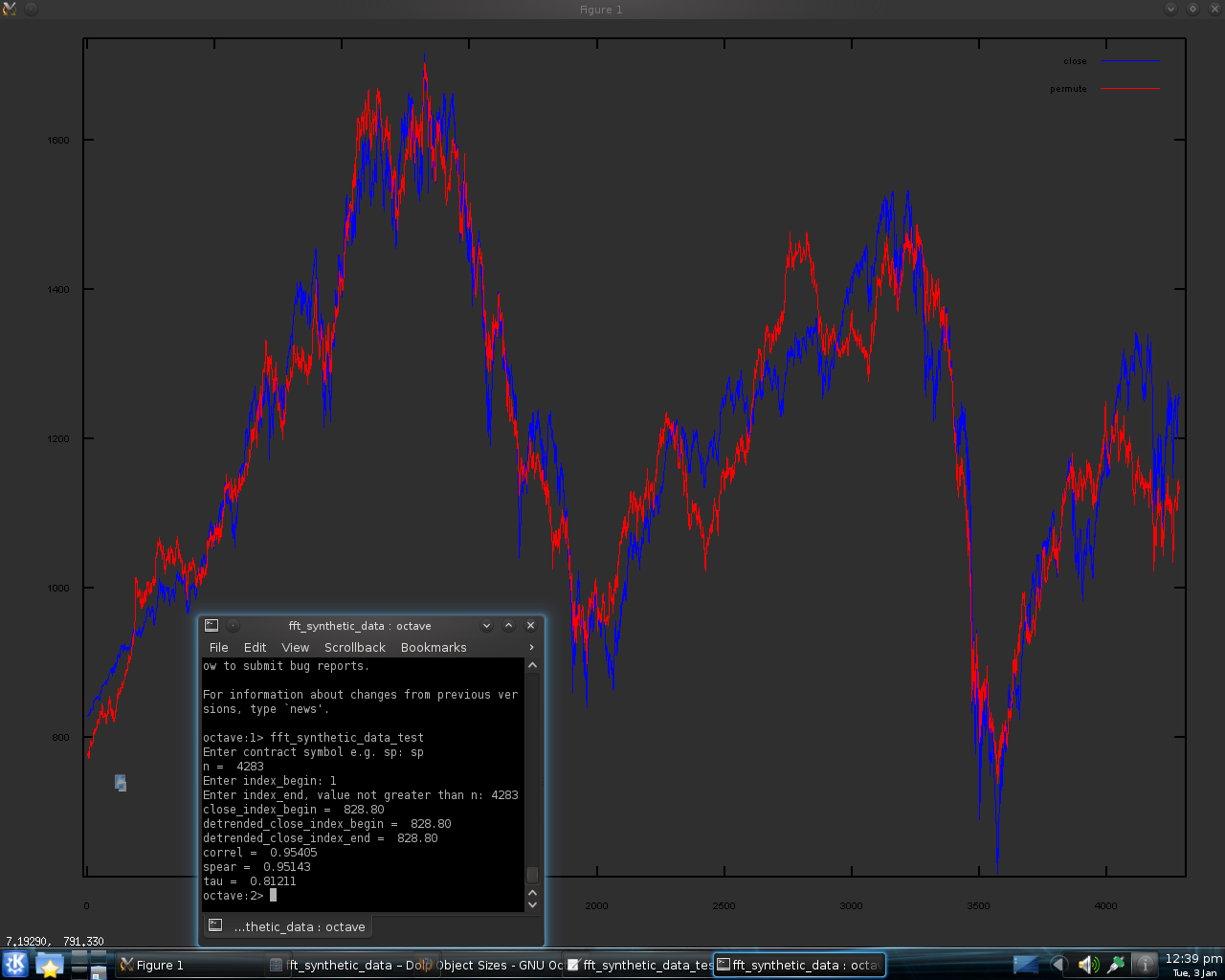Click the x-axis label 3500 on the plot
The image size is (1225, 980).
coord(978,905)
